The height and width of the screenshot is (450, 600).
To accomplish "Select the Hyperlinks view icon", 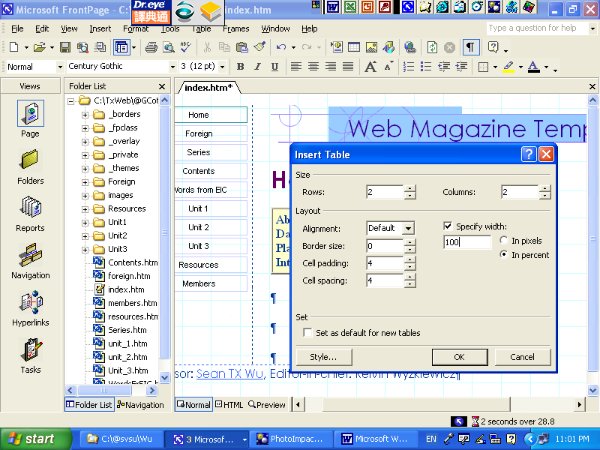I will pyautogui.click(x=30, y=305).
